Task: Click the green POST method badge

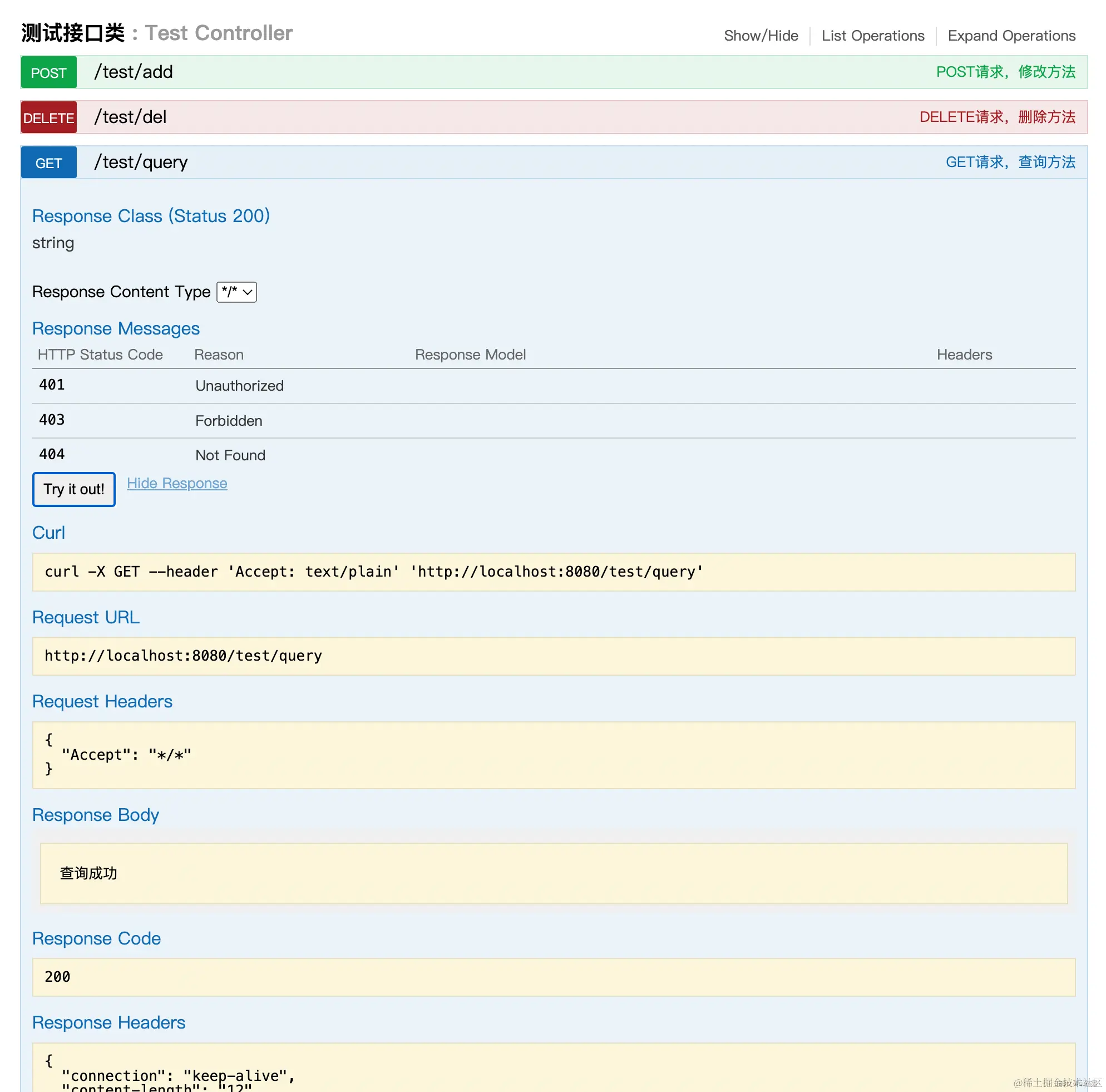Action: click(x=48, y=73)
